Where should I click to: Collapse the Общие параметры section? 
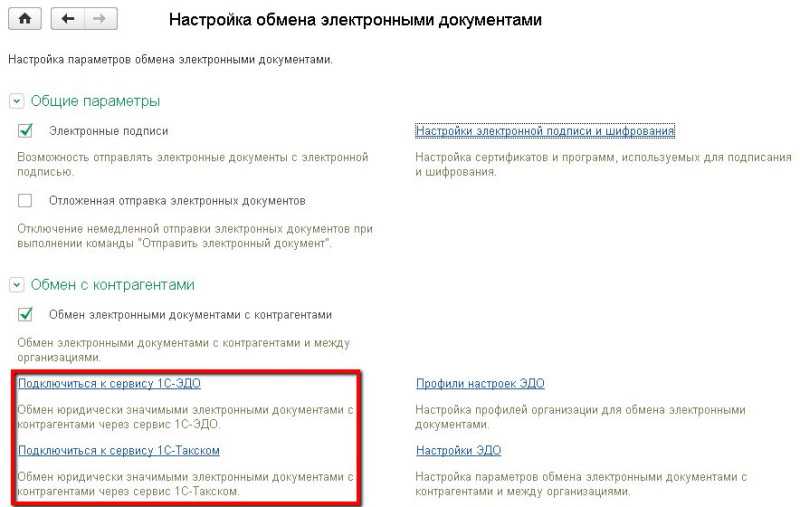(16, 101)
